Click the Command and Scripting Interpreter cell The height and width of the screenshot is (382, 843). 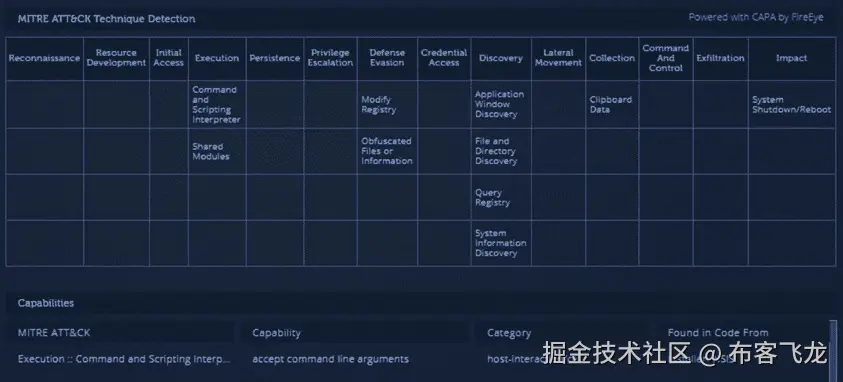pyautogui.click(x=217, y=105)
